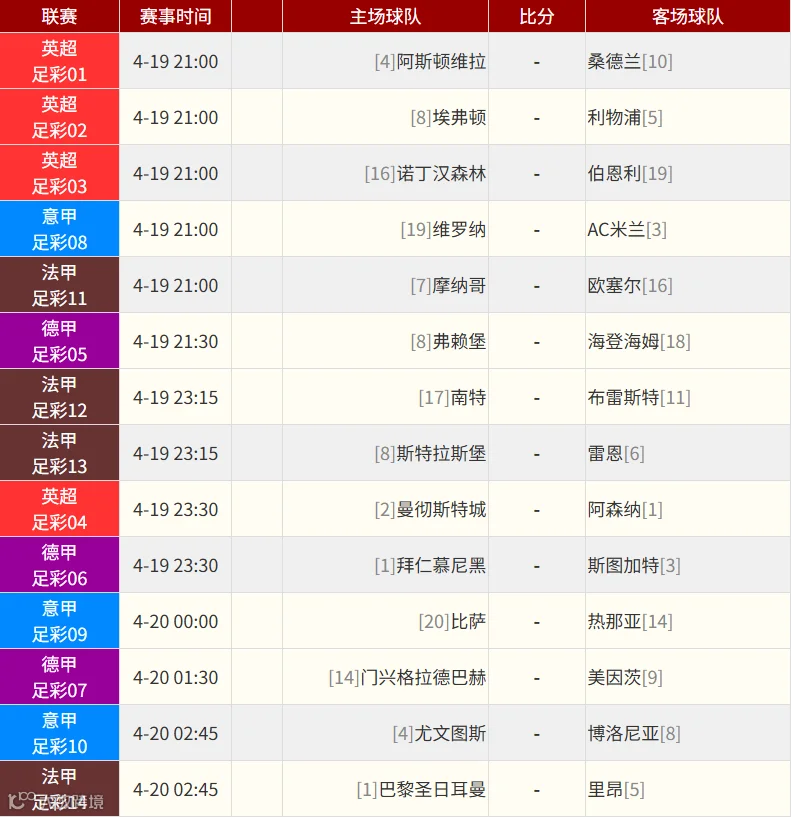
Task: Select the 法甲 足彩13 league cell
Action: [x=59, y=453]
